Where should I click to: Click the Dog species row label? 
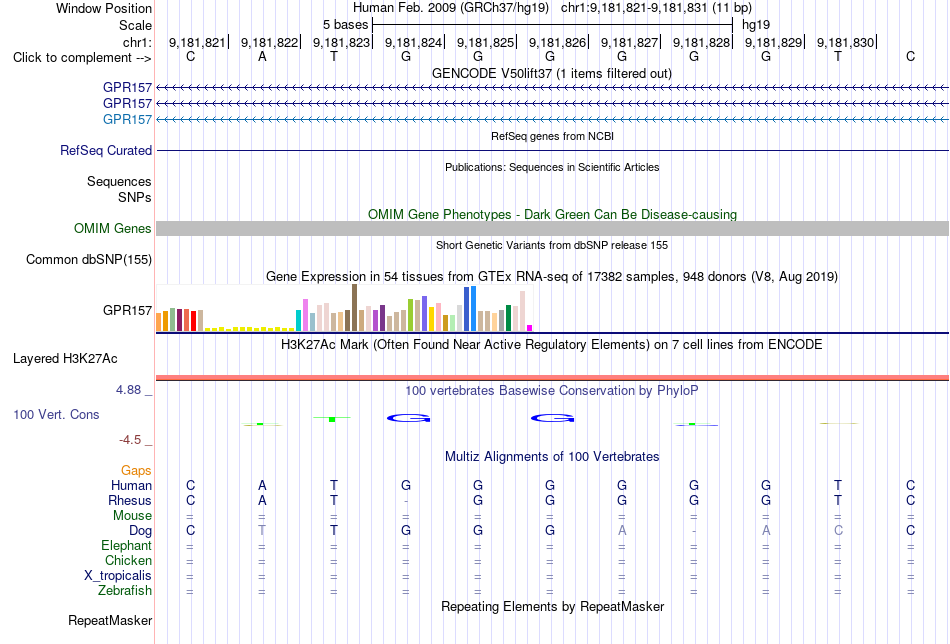[x=140, y=531]
